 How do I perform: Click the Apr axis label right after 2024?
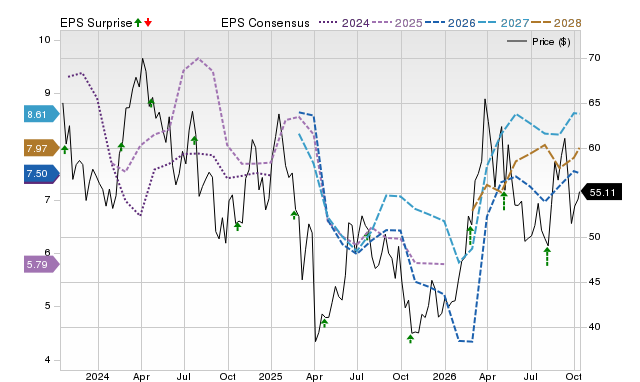(x=141, y=376)
